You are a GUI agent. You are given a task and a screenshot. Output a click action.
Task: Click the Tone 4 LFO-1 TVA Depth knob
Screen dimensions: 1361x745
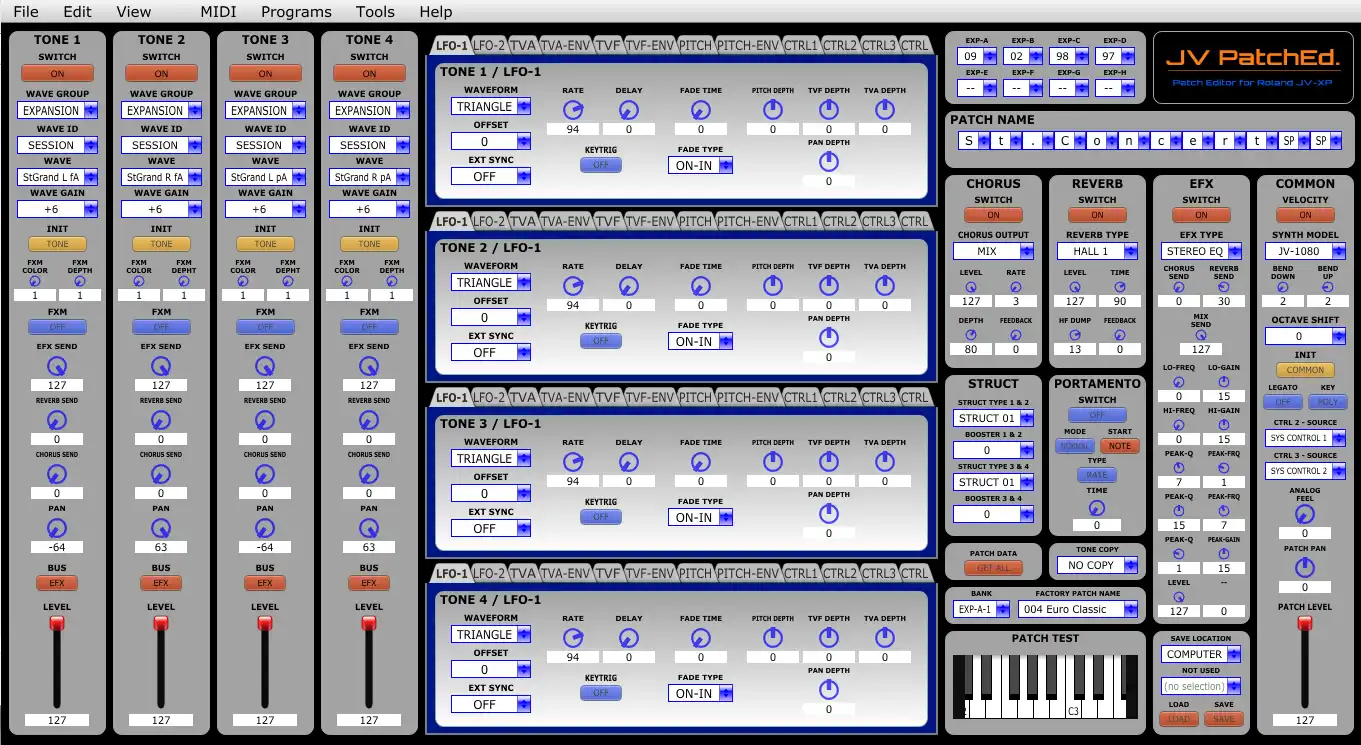point(885,637)
